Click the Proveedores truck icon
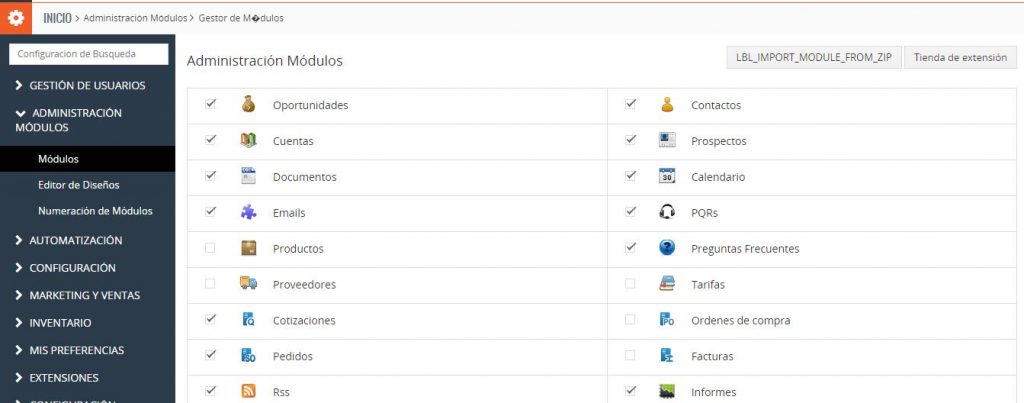This screenshot has width=1024, height=403. (x=249, y=284)
